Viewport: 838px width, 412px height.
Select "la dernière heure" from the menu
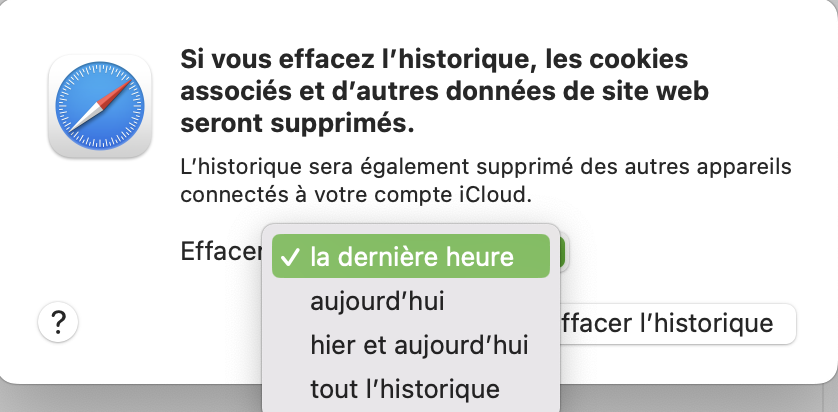pyautogui.click(x=411, y=257)
